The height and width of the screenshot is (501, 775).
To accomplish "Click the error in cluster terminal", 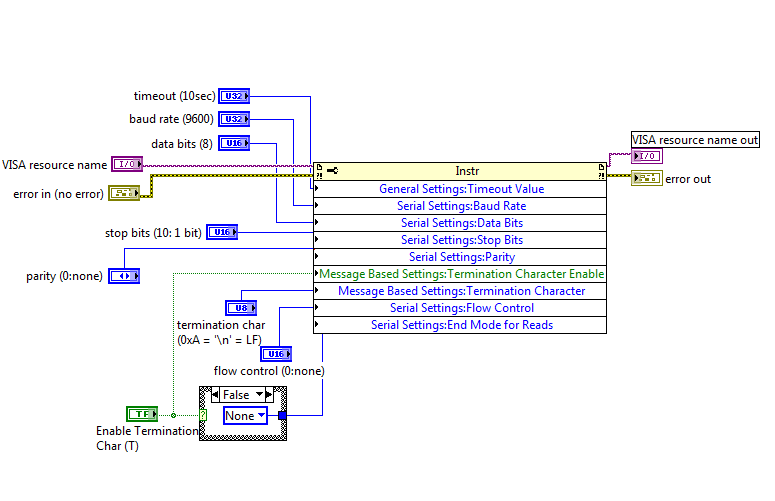I will [x=124, y=193].
